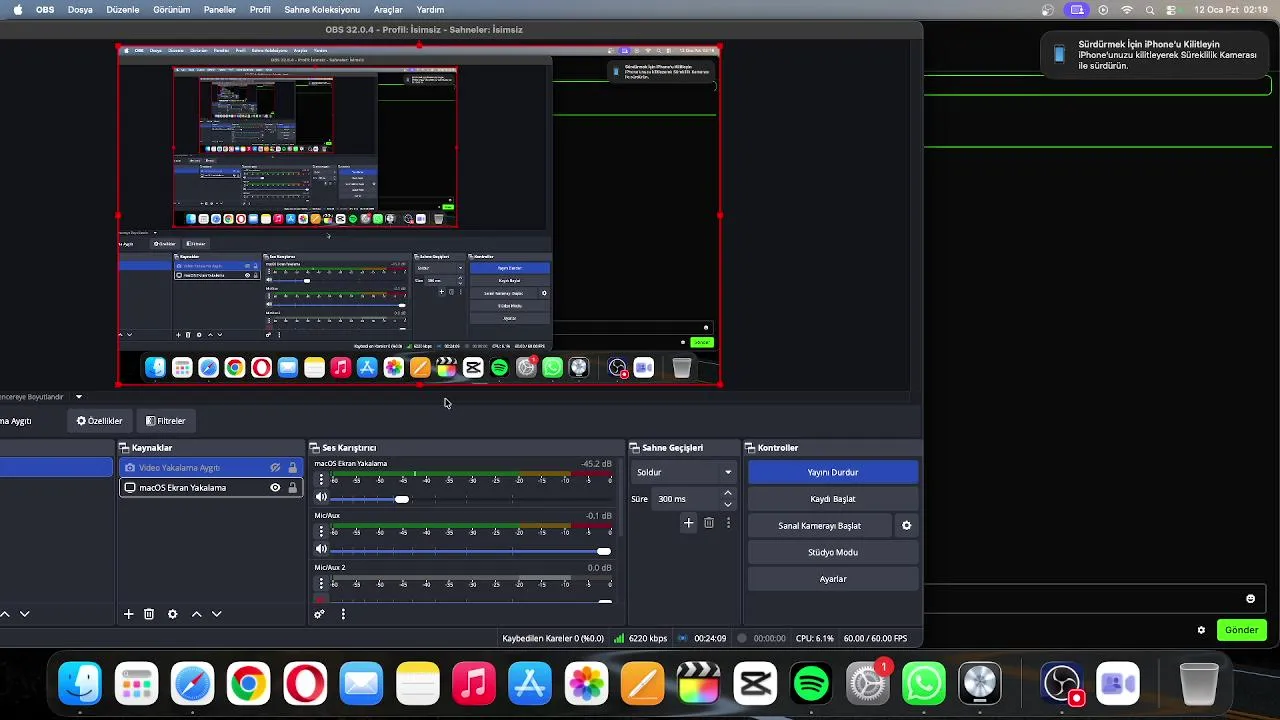Viewport: 1280px width, 720px height.
Task: Remove the selected source with Kaynaklar trash icon
Action: [x=149, y=614]
